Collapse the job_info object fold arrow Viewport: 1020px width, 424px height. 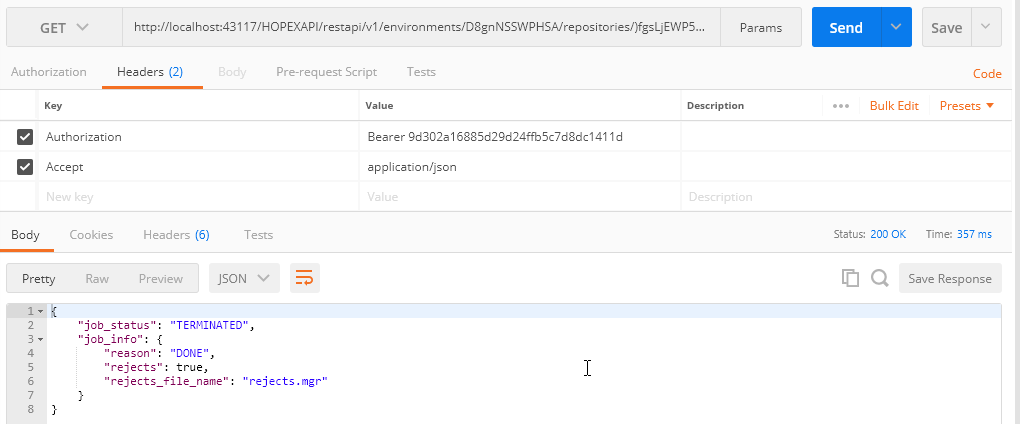click(40, 340)
